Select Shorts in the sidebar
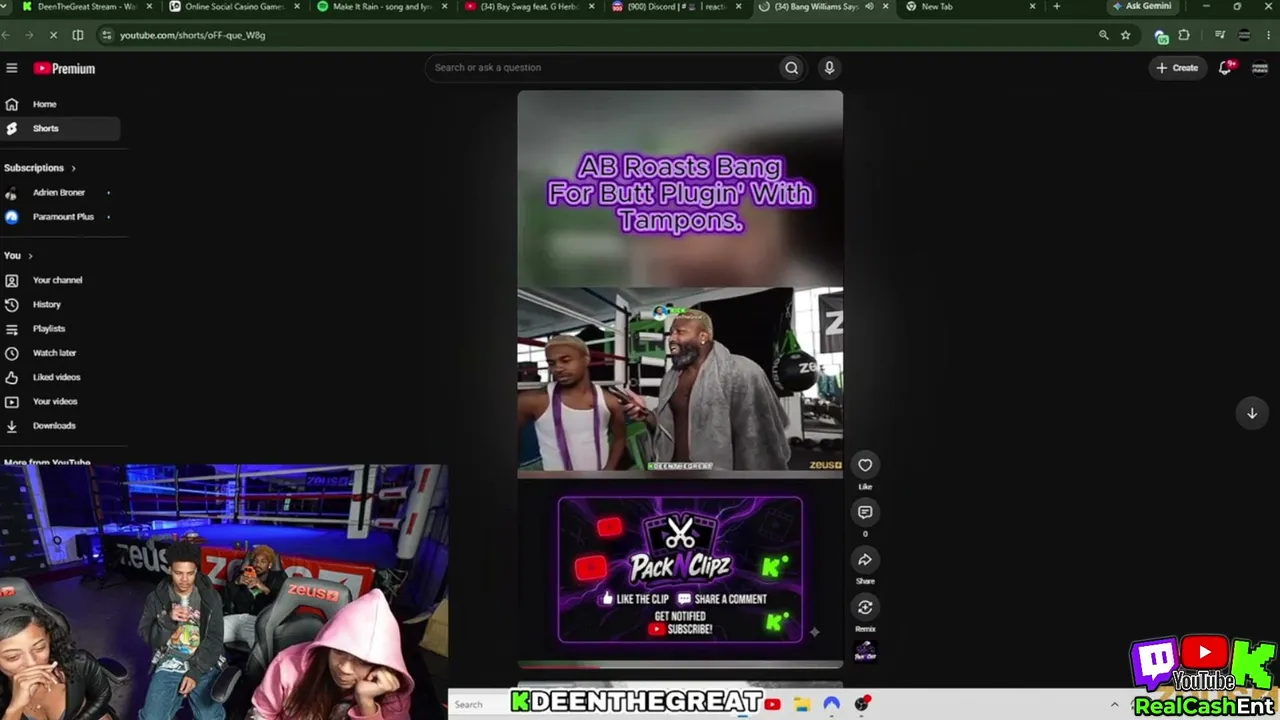The image size is (1280, 720). 60,128
